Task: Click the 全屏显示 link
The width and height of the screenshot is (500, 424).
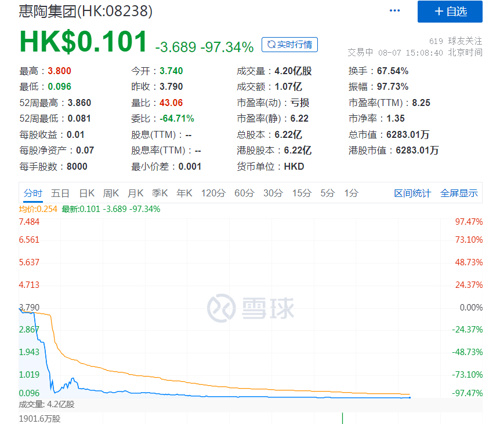Action: coord(459,193)
